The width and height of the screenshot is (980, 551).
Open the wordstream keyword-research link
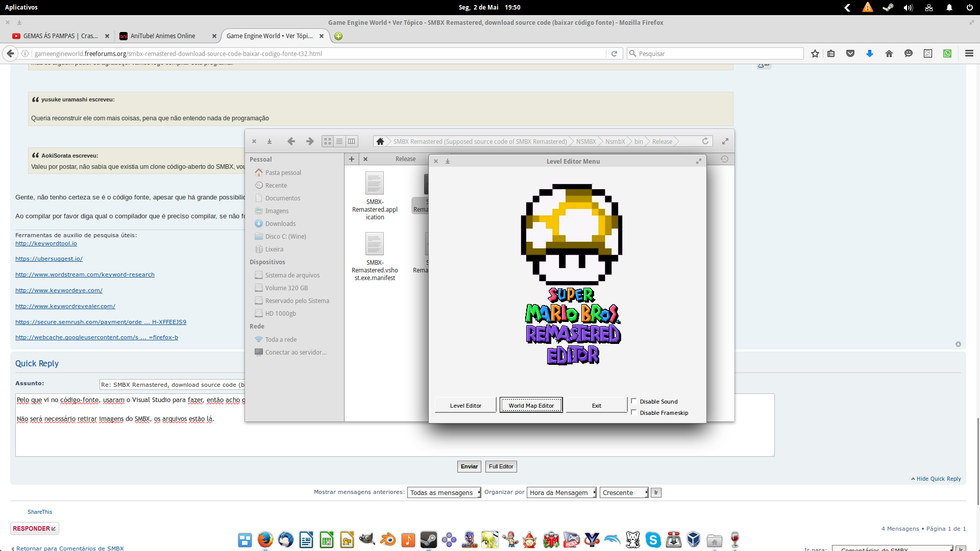coord(85,274)
